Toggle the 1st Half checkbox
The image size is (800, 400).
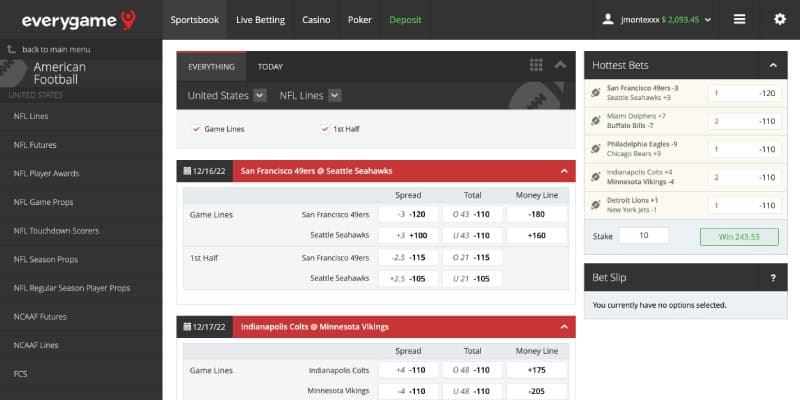tap(324, 130)
